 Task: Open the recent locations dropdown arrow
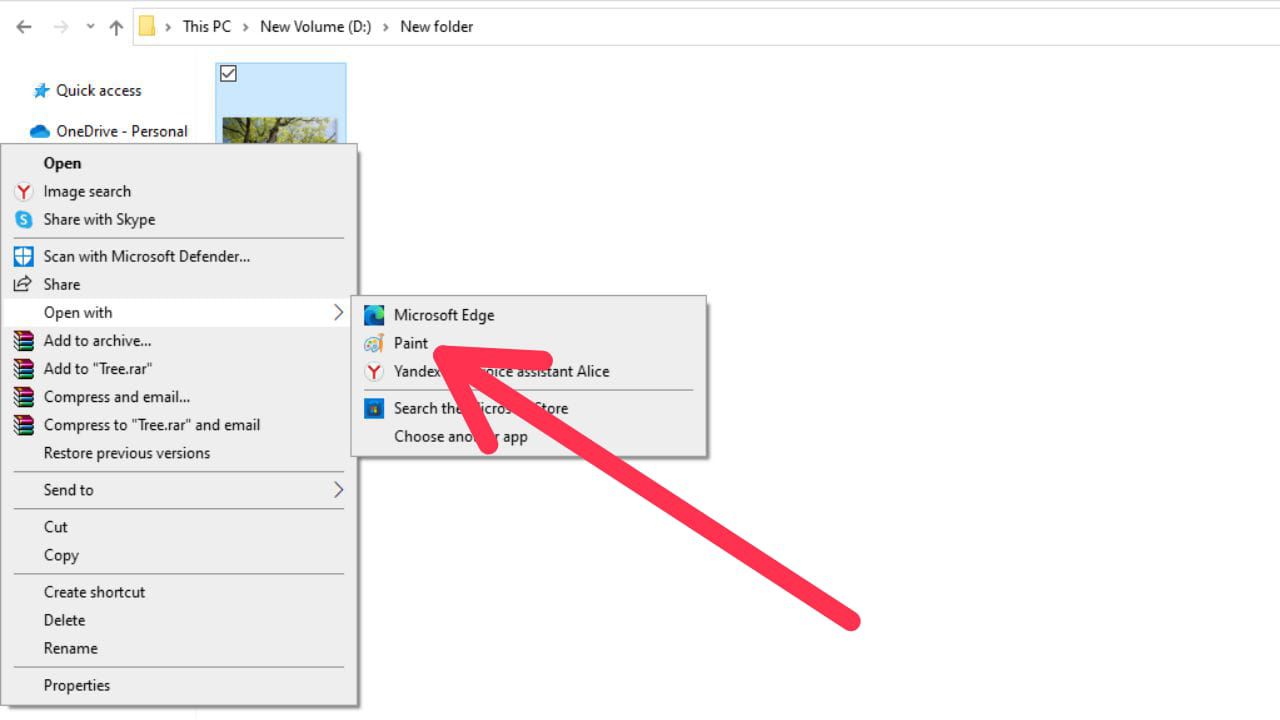click(x=90, y=27)
